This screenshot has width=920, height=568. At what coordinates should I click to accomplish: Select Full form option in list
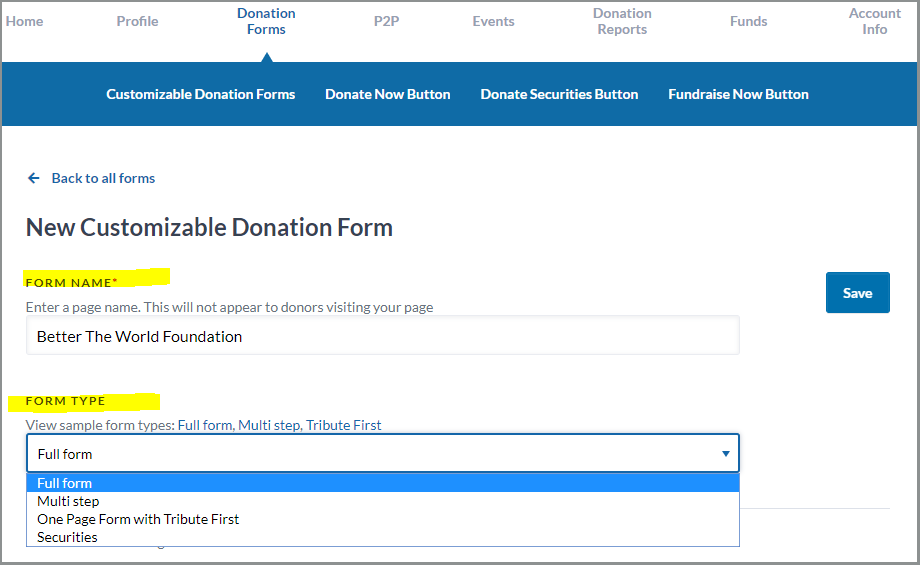tap(65, 483)
